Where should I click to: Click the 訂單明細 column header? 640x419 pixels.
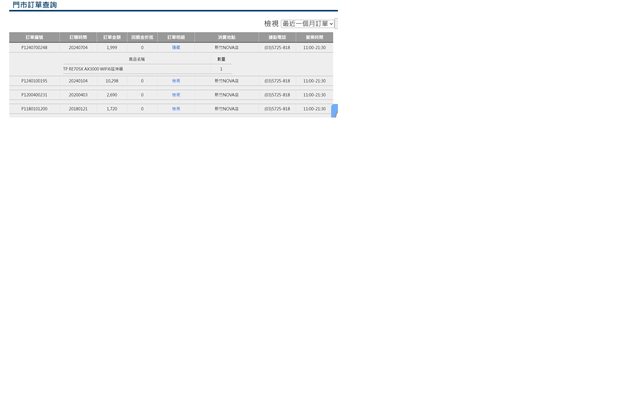176,37
